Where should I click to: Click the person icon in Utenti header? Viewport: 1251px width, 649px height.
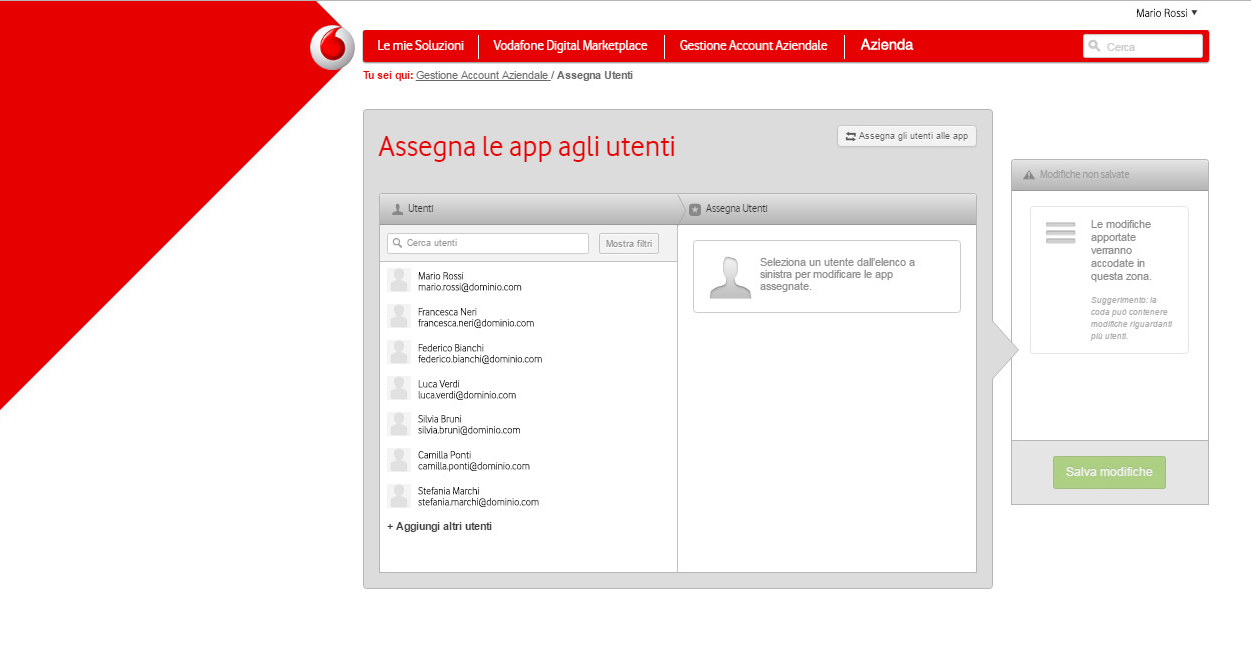point(397,209)
